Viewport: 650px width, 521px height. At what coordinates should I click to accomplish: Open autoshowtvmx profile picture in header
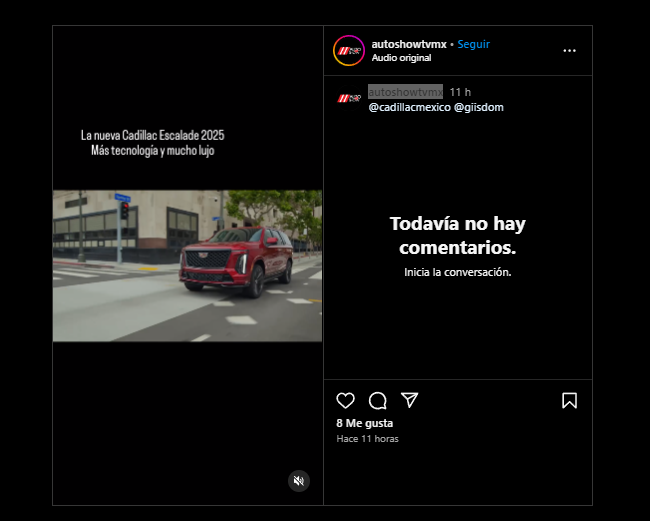(349, 51)
